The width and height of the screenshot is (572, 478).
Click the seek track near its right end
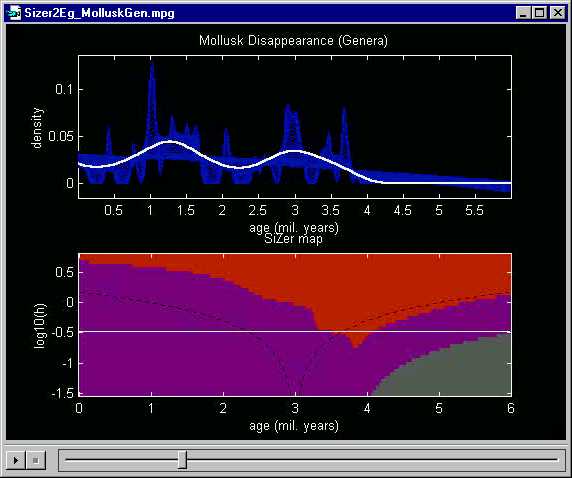pos(547,460)
